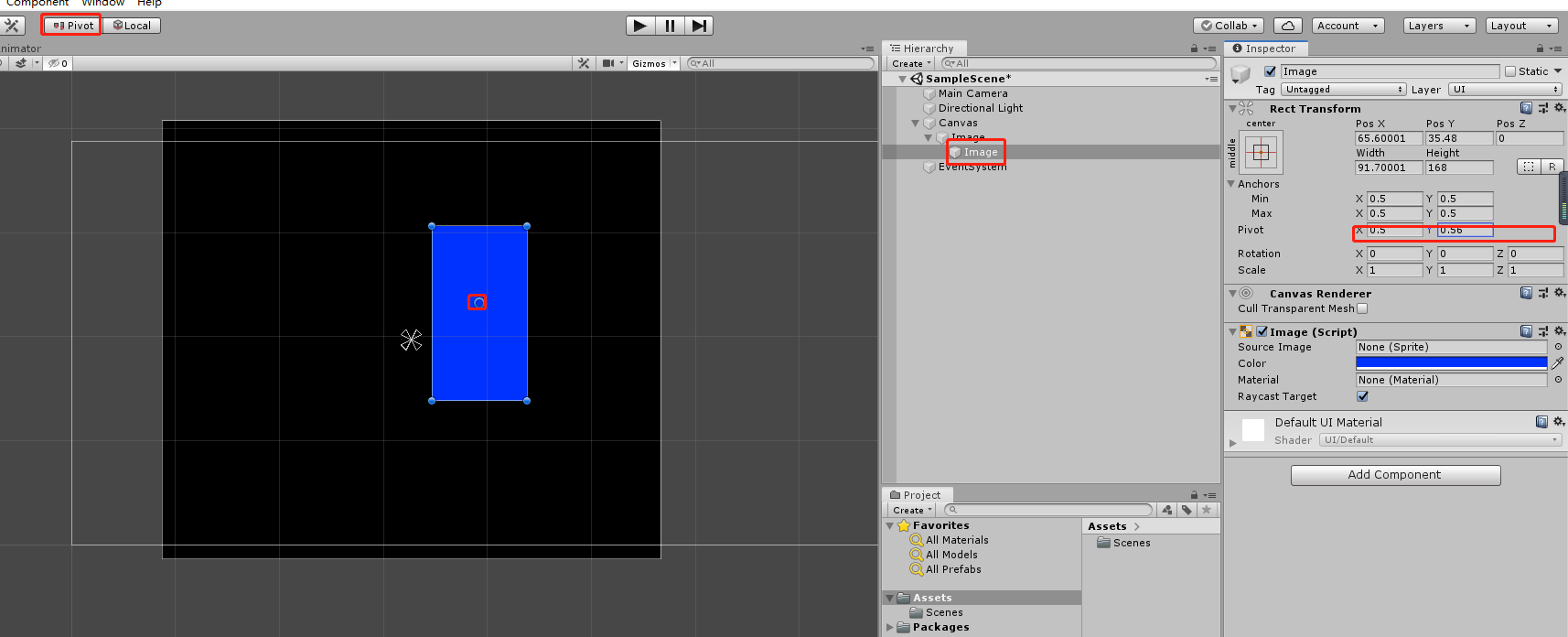This screenshot has width=1568, height=637.
Task: Toggle the Local handle rotation button
Action: (132, 26)
